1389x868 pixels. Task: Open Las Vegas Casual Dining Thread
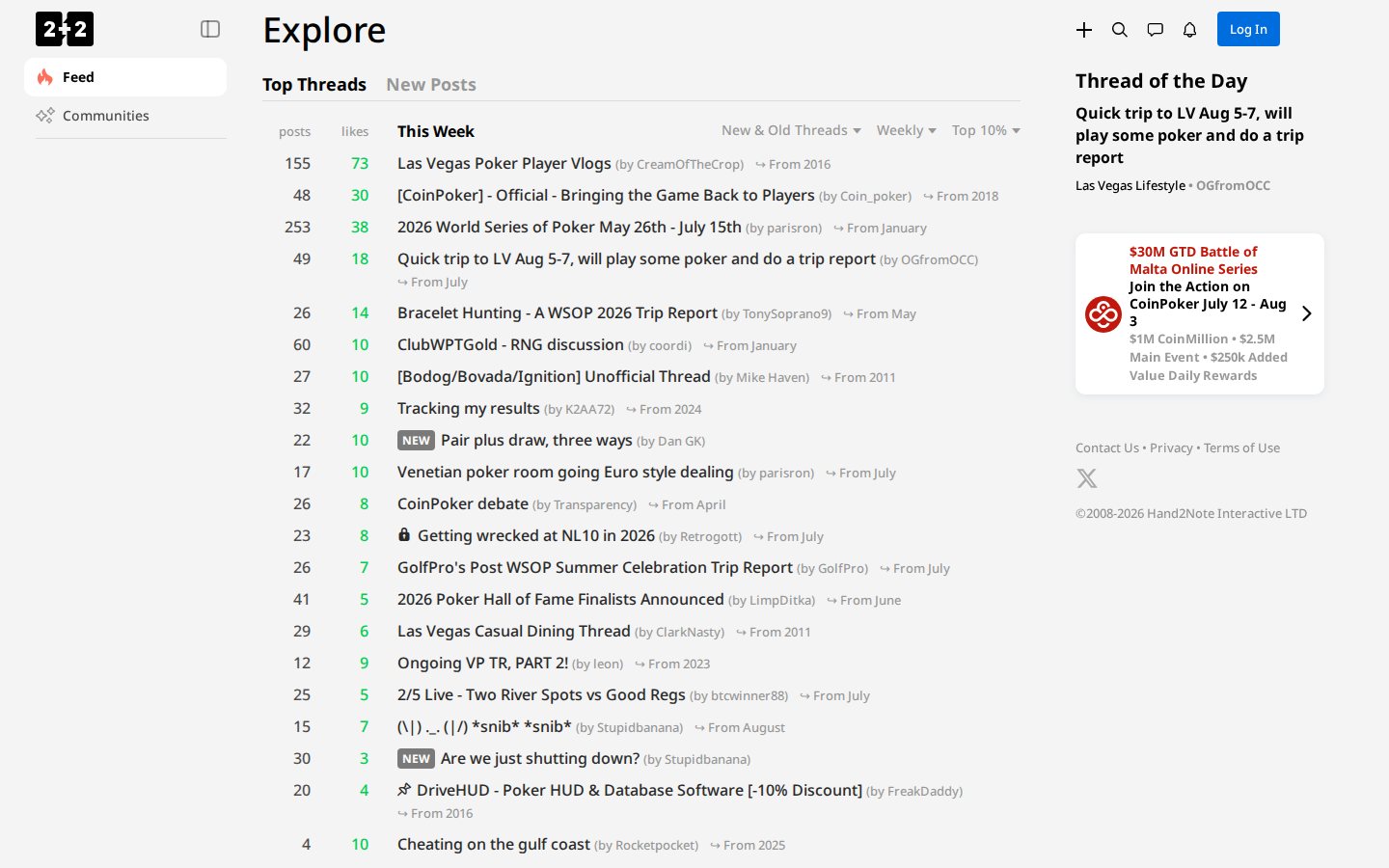coord(514,631)
